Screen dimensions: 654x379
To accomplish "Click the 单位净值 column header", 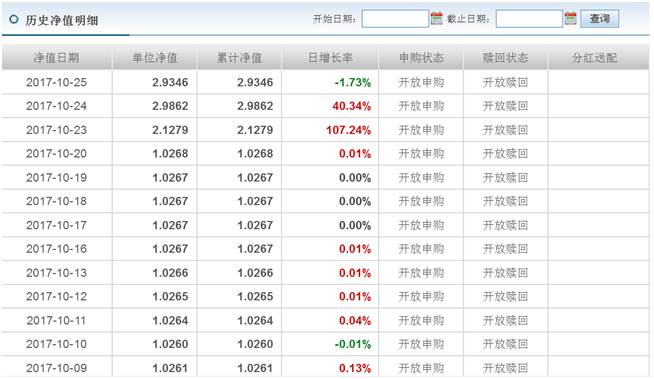I will coord(155,58).
